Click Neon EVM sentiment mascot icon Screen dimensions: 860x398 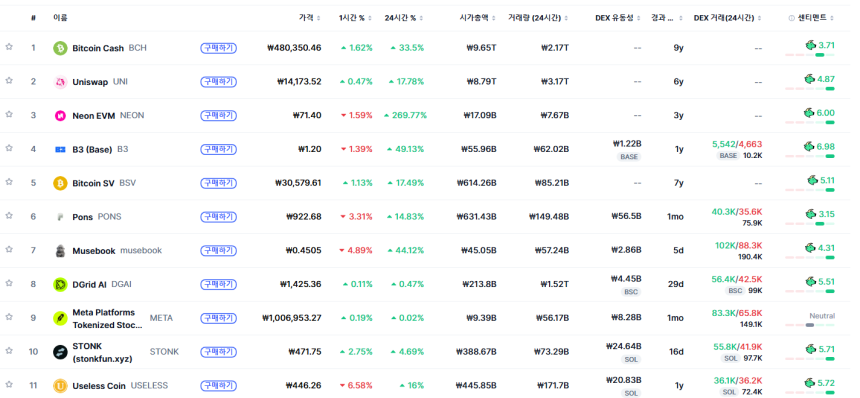(810, 112)
